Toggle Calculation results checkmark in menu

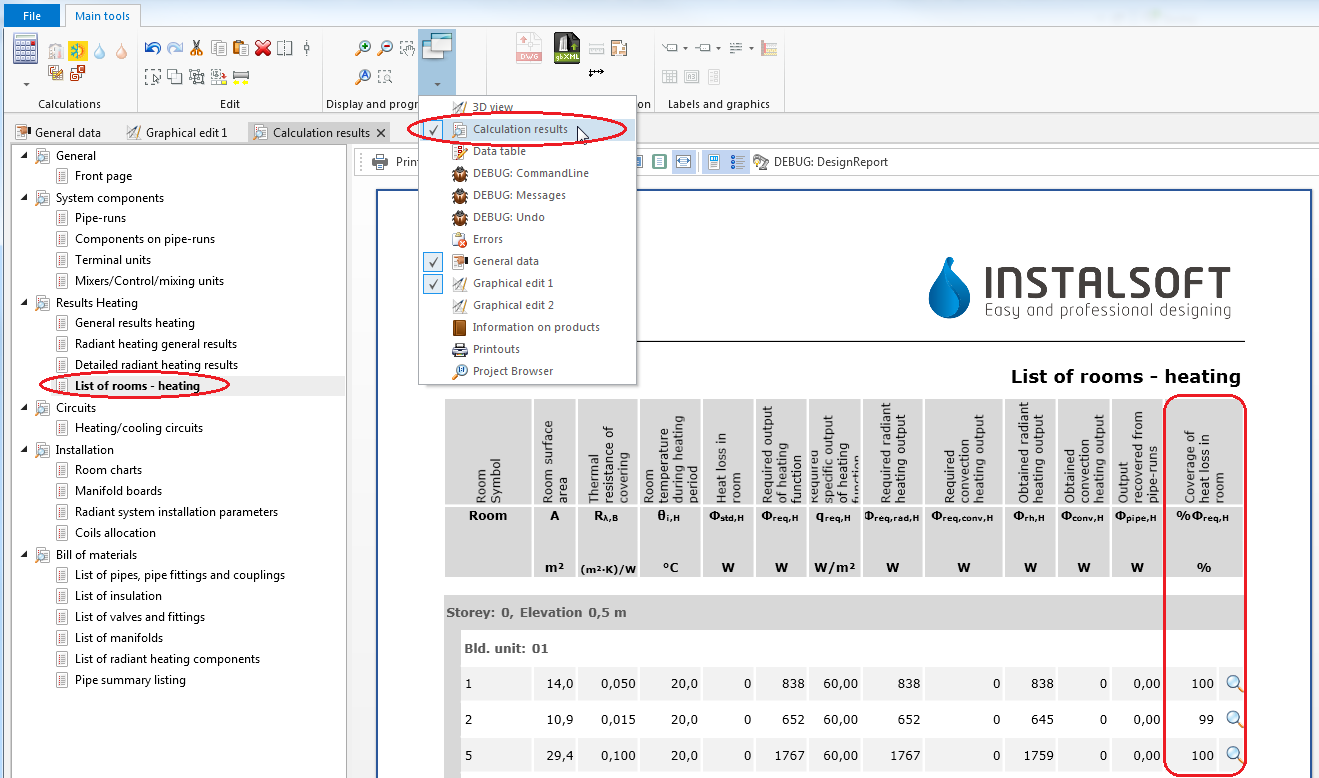pos(433,130)
